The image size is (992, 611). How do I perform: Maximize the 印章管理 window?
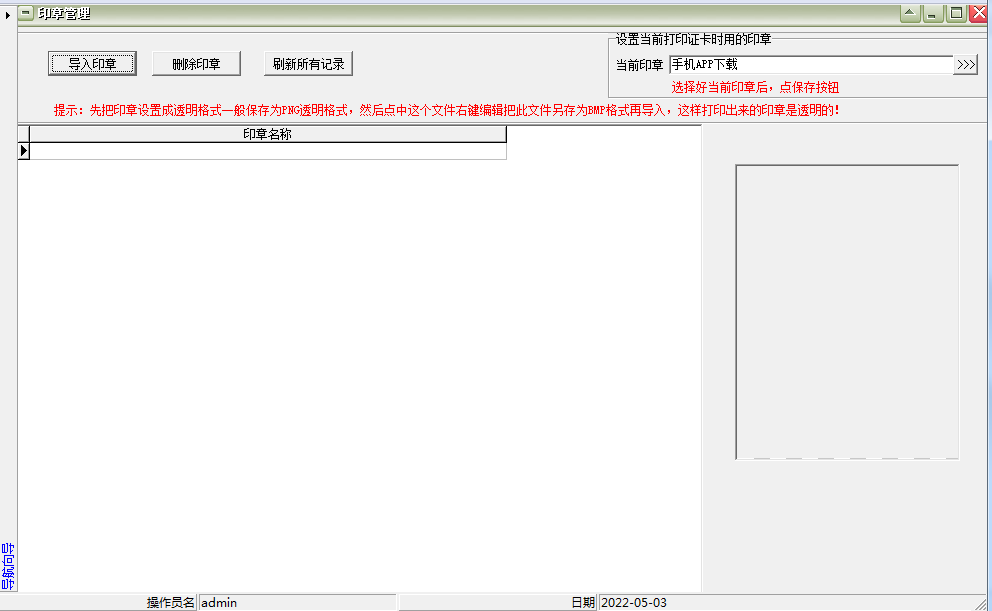[956, 14]
